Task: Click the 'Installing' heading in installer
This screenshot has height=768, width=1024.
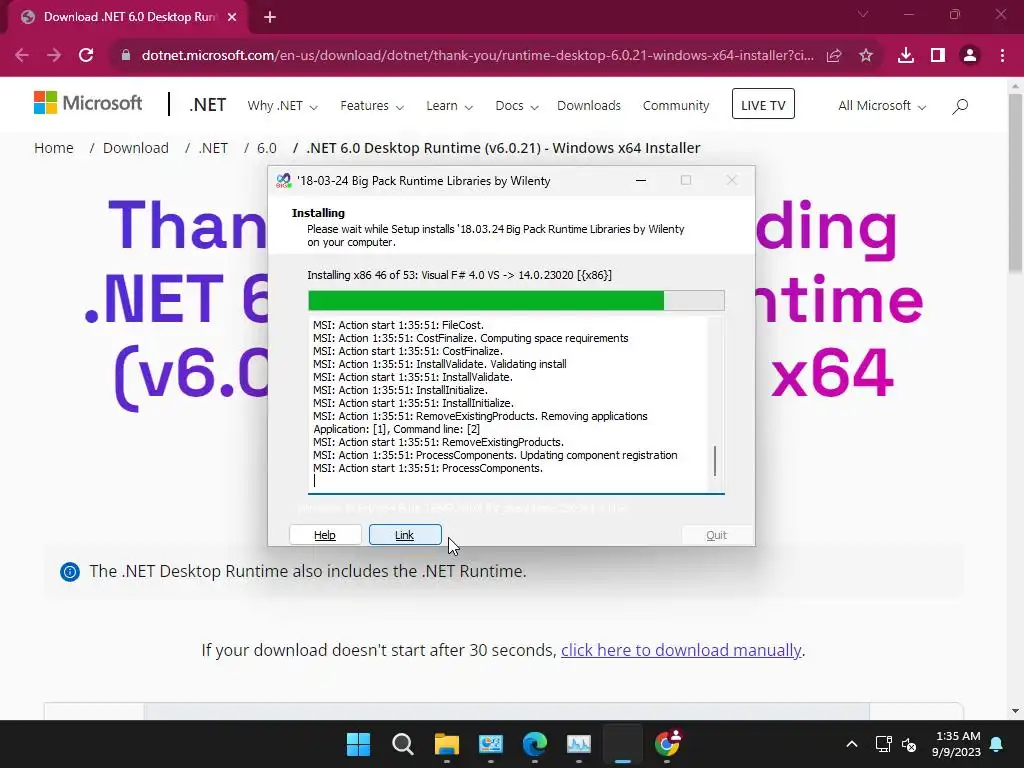Action: pos(318,213)
